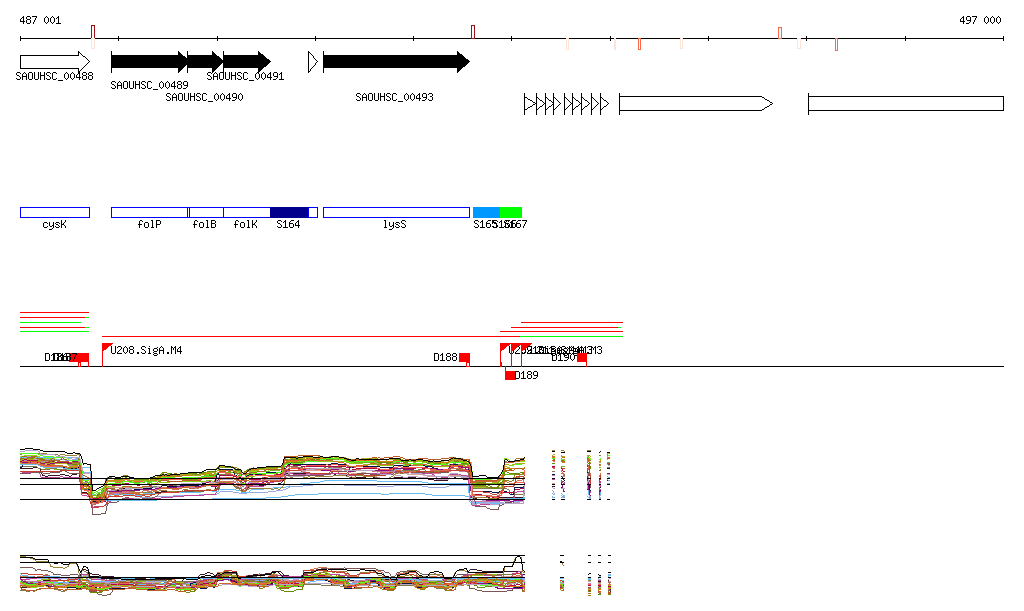Viewport: 1024px width, 611px height.
Task: Select the SAOUHSC_00490 black gene arrow
Action: [204, 62]
